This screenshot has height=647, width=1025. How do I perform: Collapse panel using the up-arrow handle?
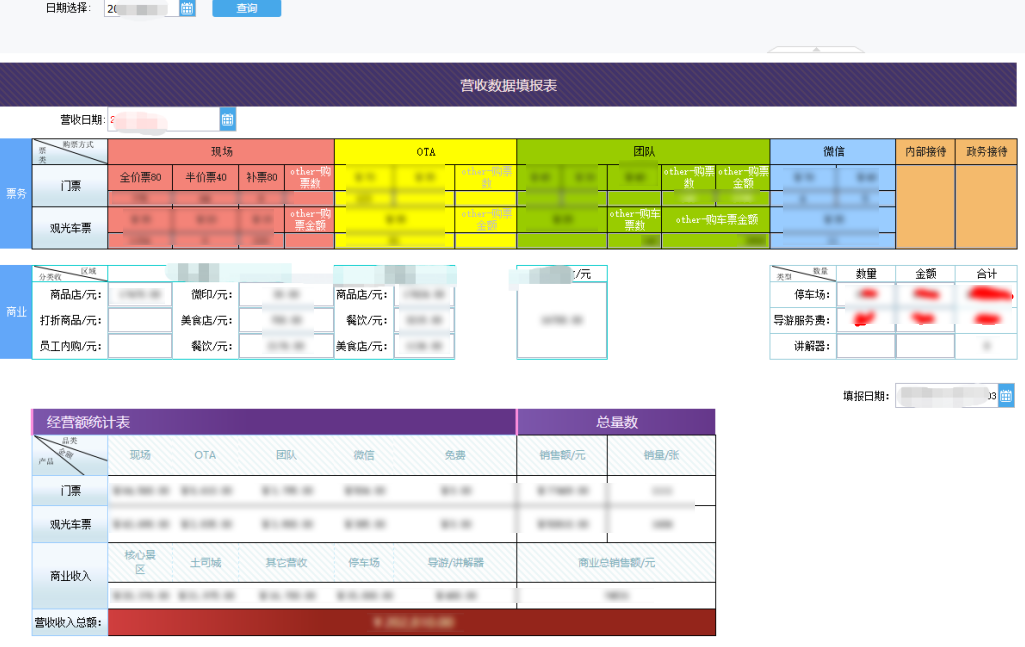(816, 49)
